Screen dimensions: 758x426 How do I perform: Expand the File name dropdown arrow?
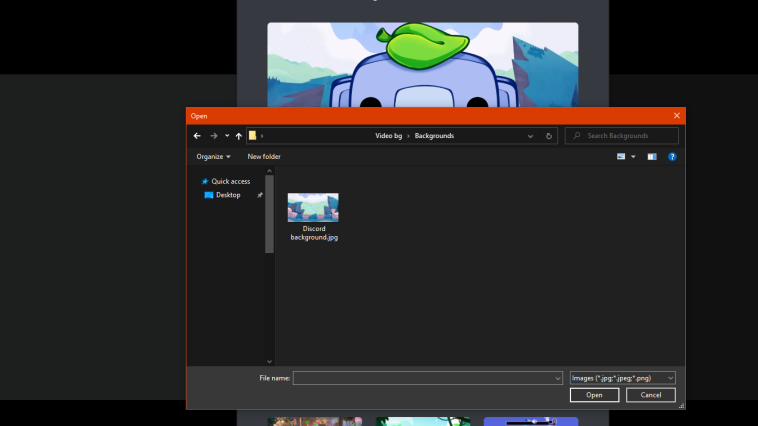click(558, 378)
